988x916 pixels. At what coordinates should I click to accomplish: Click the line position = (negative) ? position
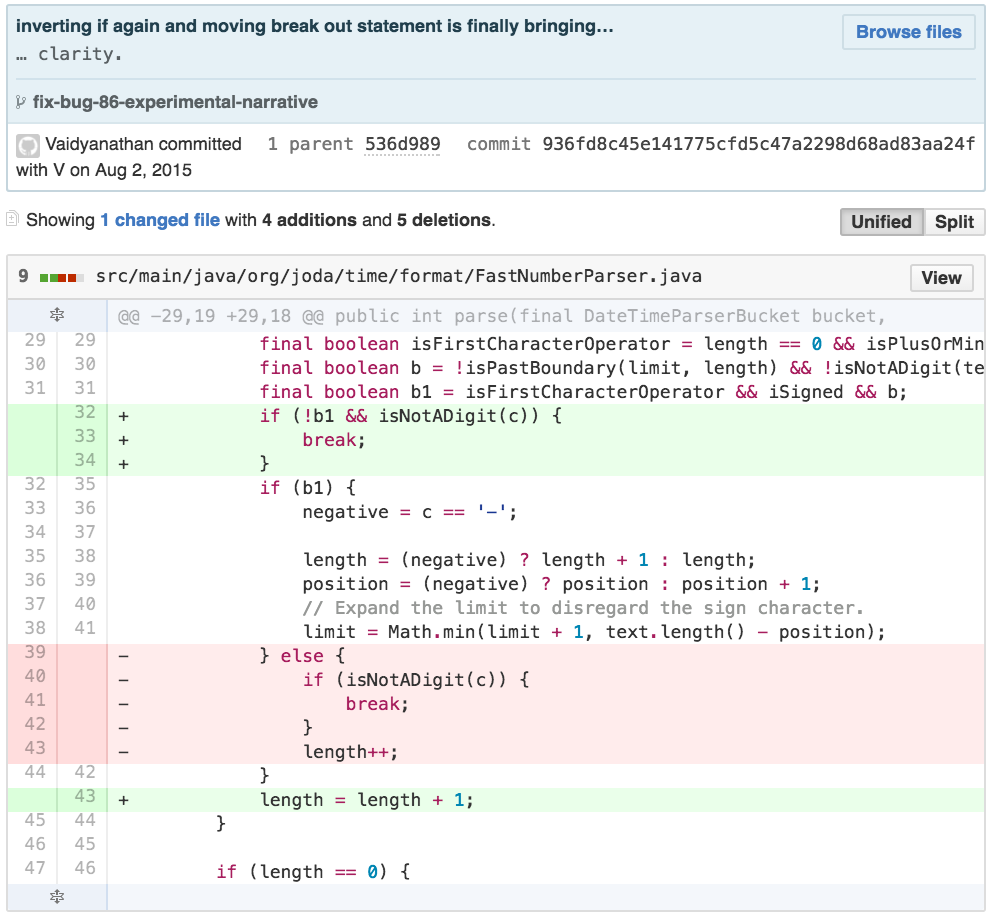click(561, 584)
